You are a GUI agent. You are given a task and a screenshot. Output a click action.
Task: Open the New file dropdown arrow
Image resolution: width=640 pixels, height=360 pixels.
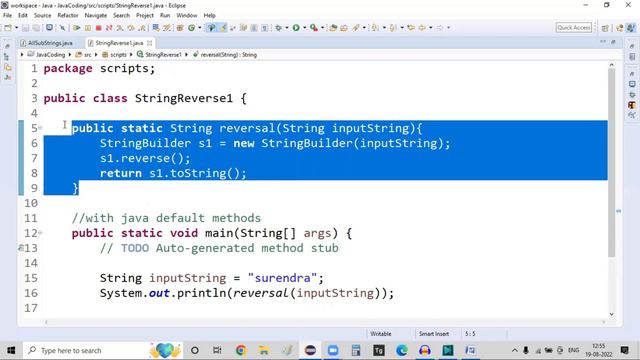17,28
